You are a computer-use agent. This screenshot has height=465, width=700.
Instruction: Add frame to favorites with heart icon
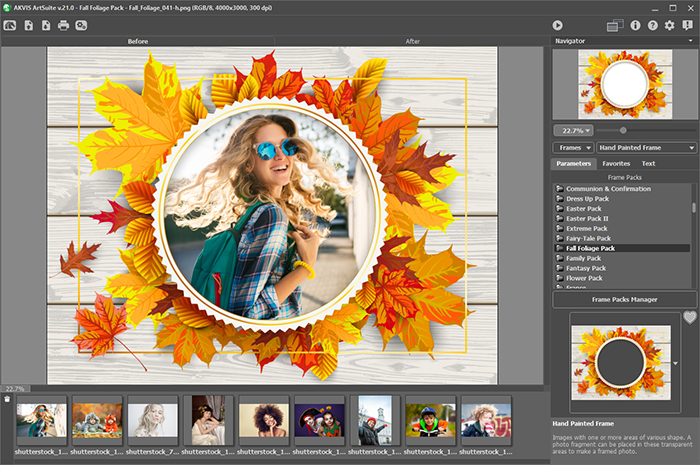(689, 318)
